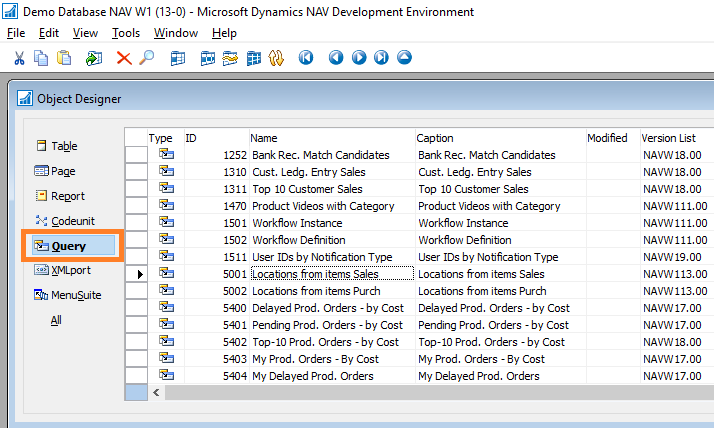Viewport: 714px width, 428px height.
Task: Open Find with the magnifying glass icon
Action: 147,58
